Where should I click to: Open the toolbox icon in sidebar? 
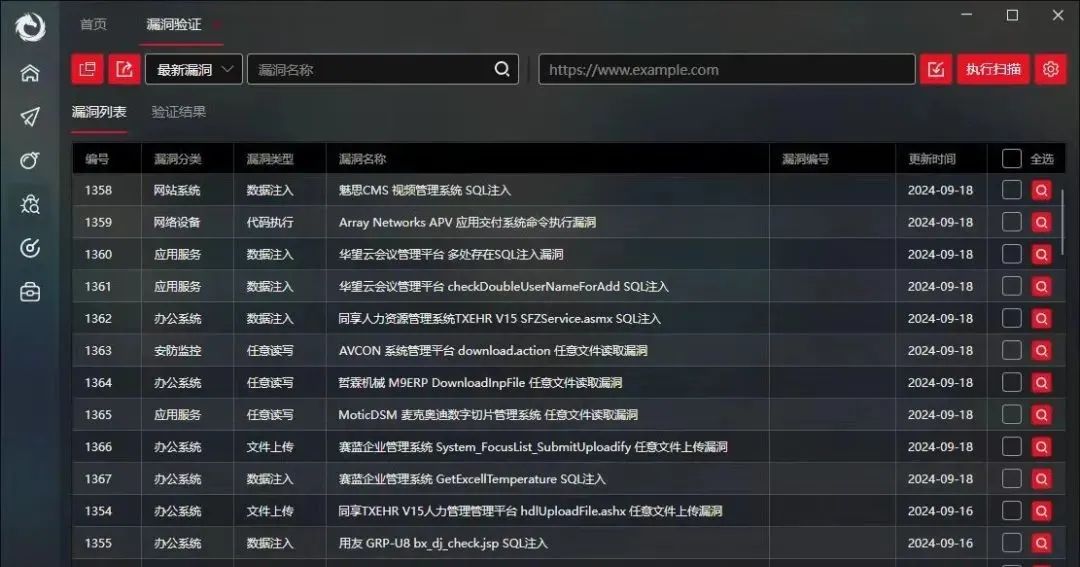[x=30, y=292]
